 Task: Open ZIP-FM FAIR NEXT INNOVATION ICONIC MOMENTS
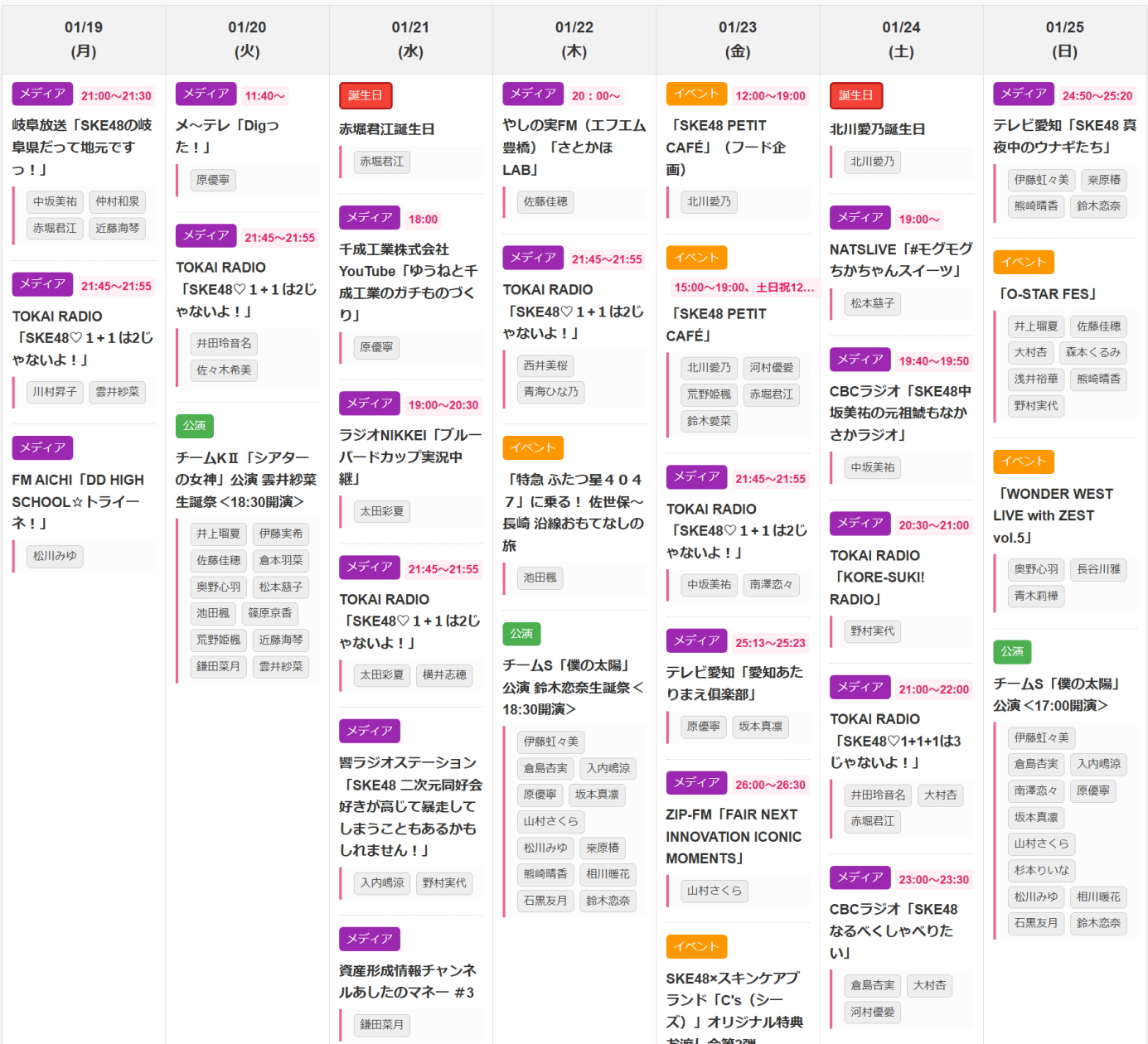click(x=733, y=837)
